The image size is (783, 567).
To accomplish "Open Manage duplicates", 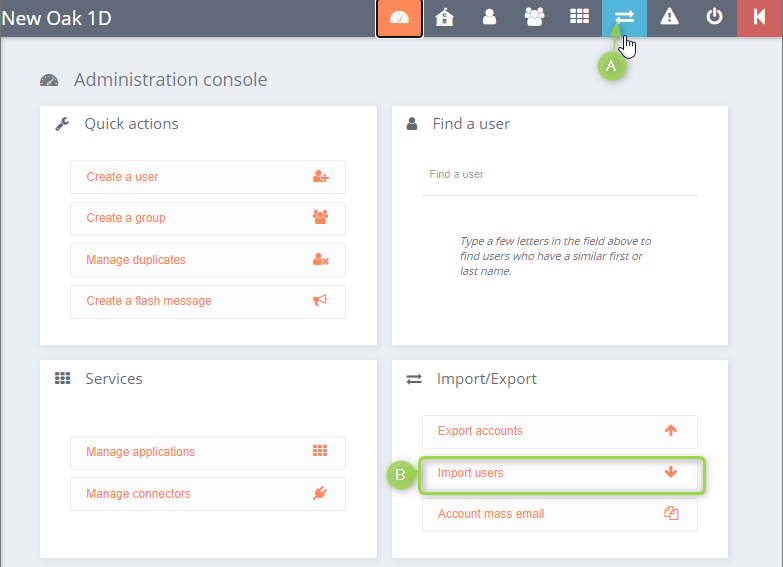I will (207, 260).
